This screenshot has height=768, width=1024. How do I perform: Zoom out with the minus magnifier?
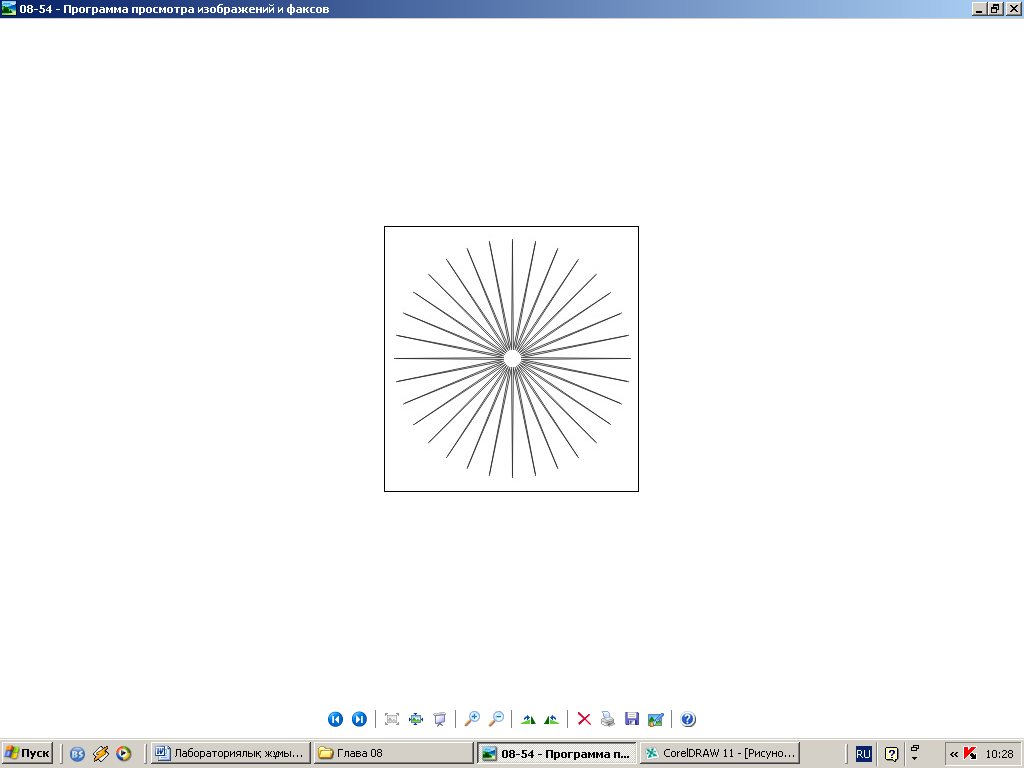(496, 719)
